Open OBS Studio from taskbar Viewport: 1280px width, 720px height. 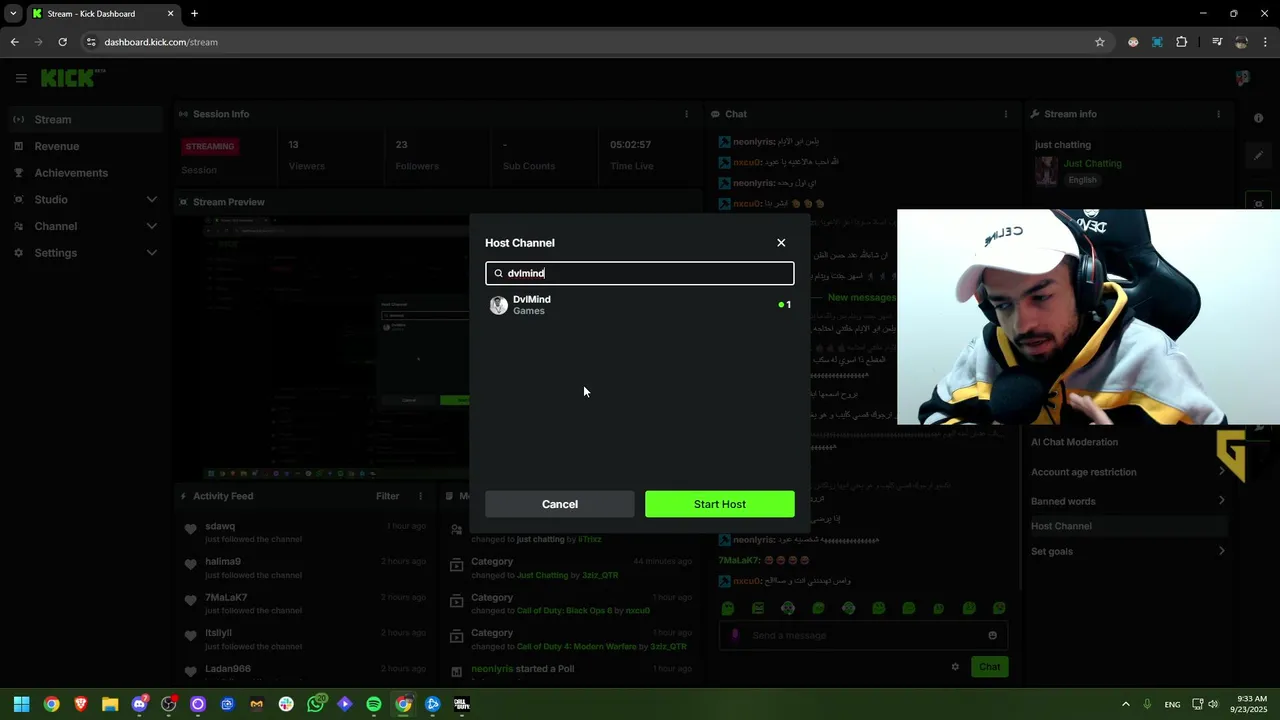[x=169, y=704]
